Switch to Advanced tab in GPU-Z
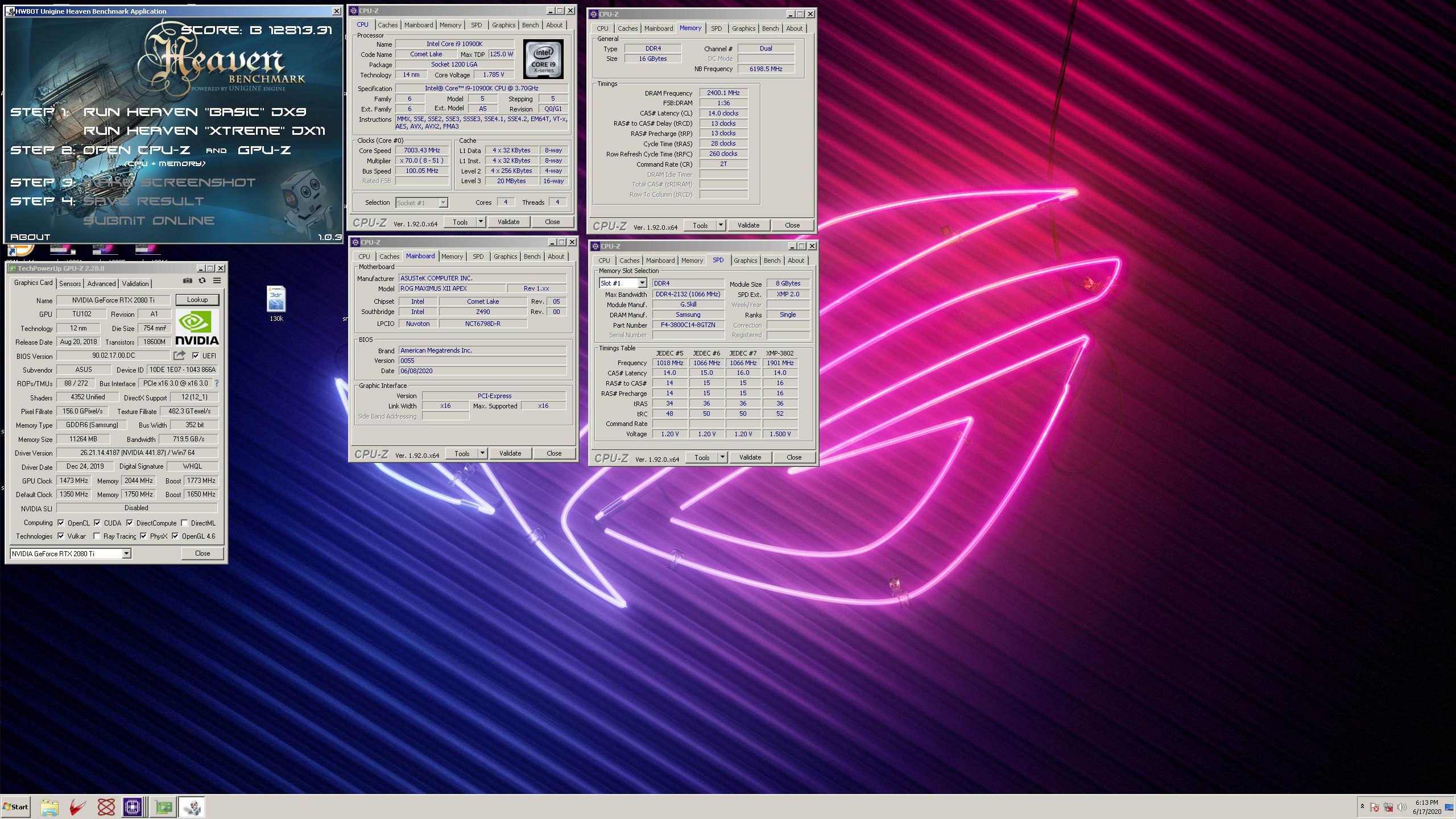Screen dimensions: 1456x819 pyautogui.click(x=101, y=283)
